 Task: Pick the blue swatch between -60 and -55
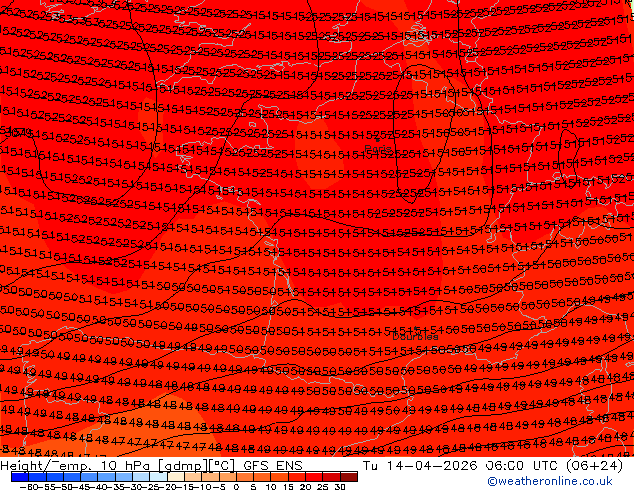point(37,477)
